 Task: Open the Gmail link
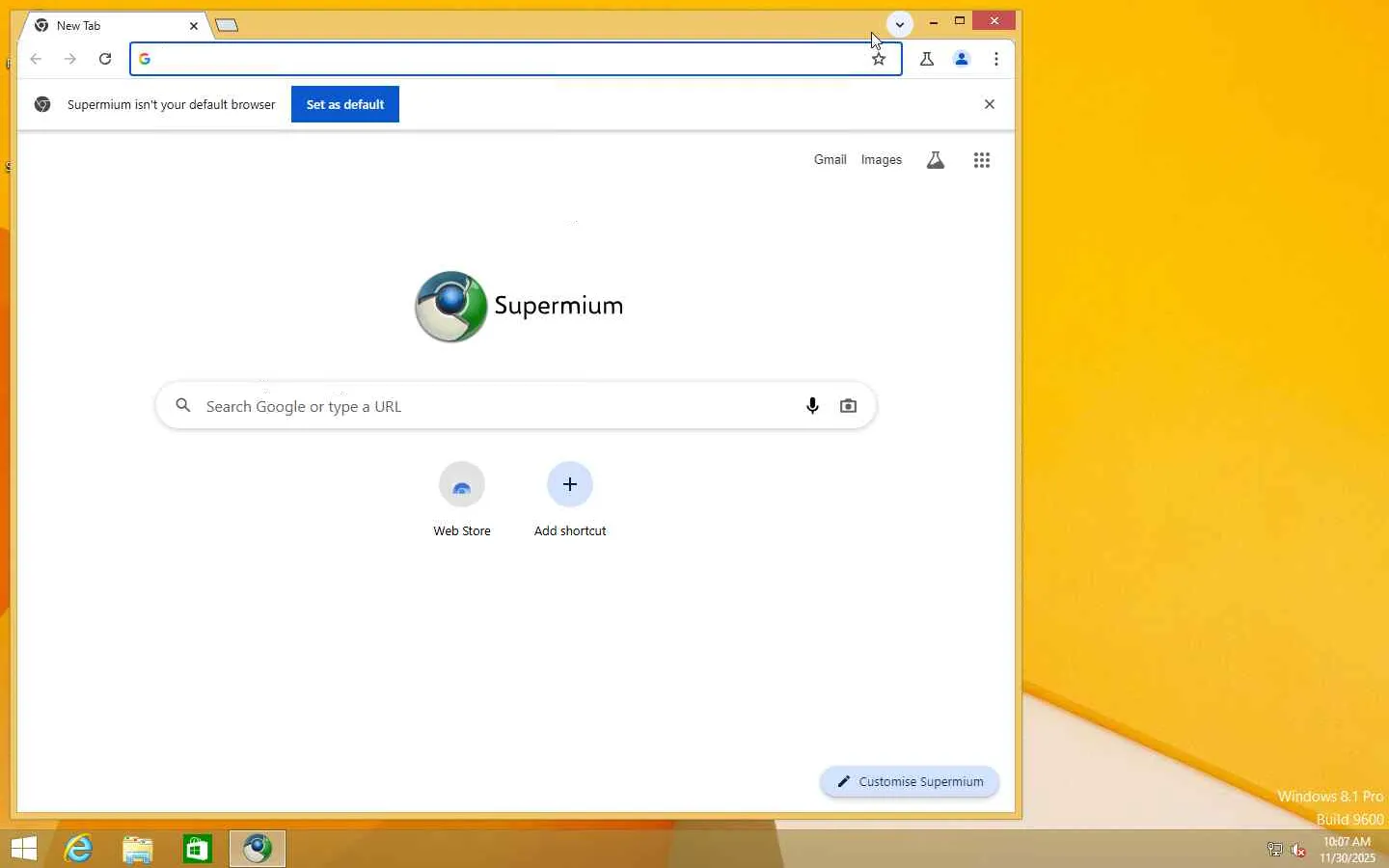pos(830,160)
